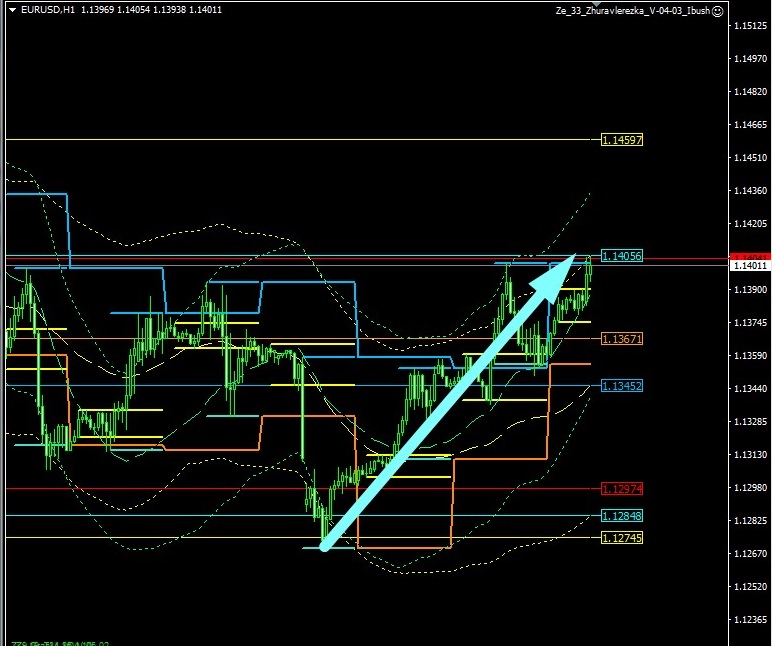Click the OHLC values in the chart header
Viewport: 772px width, 646px height.
[x=152, y=10]
